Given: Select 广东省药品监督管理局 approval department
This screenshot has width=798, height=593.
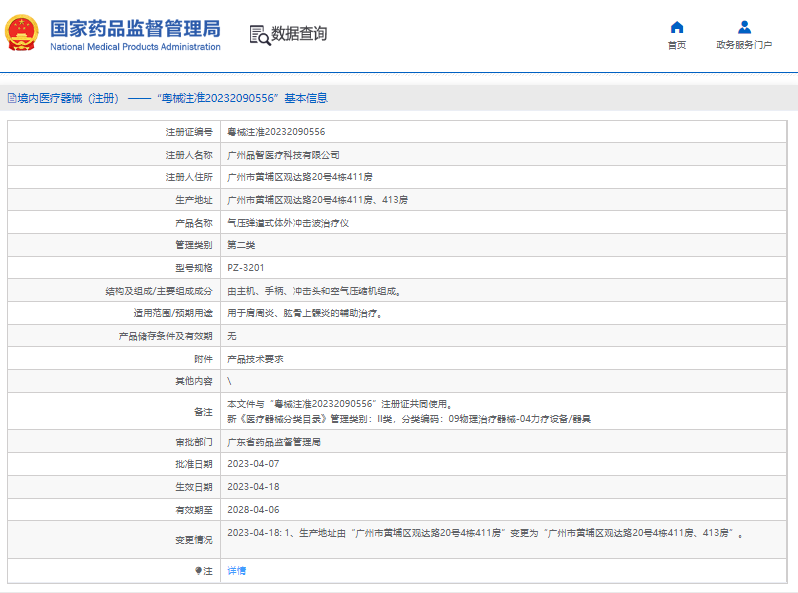Looking at the screenshot, I should [x=274, y=442].
